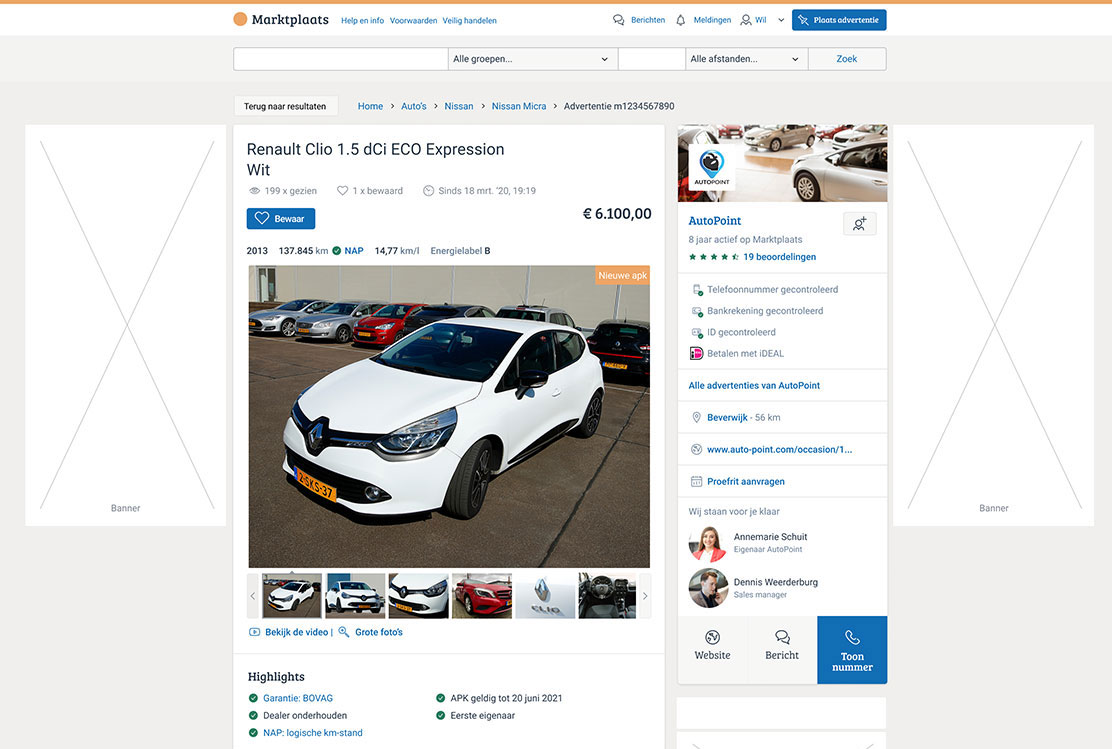
Task: Go to Nissan breadcrumb
Action: [x=459, y=106]
